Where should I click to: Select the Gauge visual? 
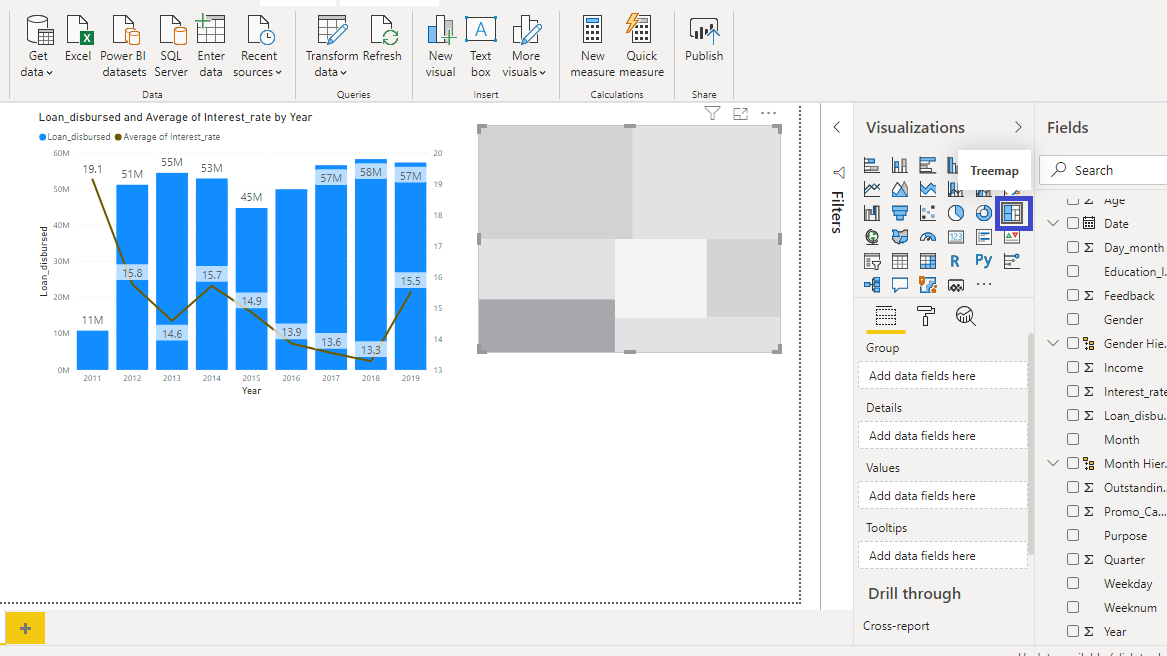pos(927,237)
